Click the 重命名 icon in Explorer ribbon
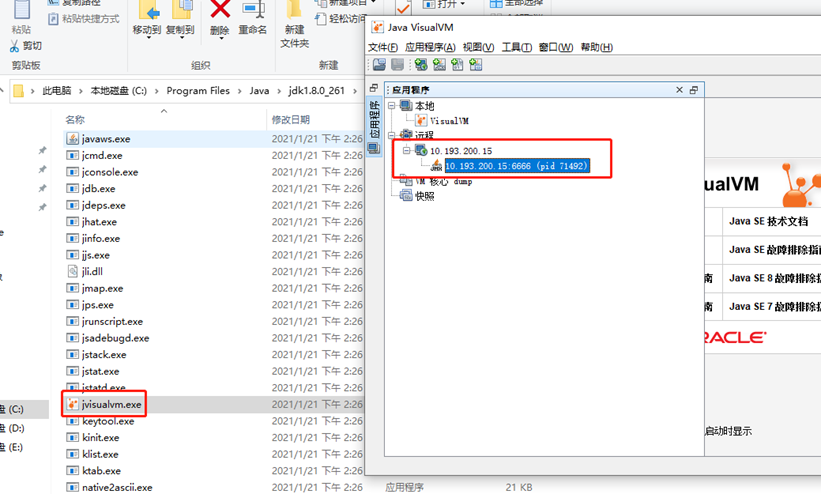Viewport: 821px width, 494px height. pyautogui.click(x=253, y=9)
